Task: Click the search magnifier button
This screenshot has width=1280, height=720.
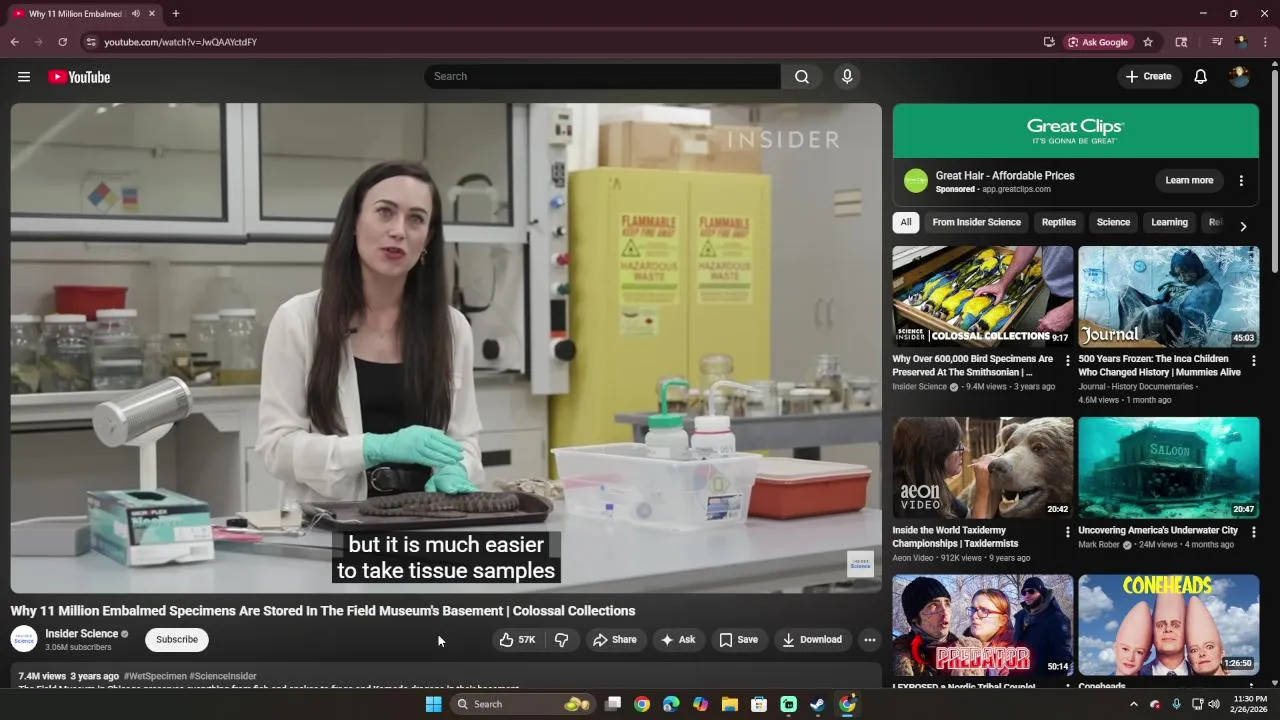Action: coord(802,77)
